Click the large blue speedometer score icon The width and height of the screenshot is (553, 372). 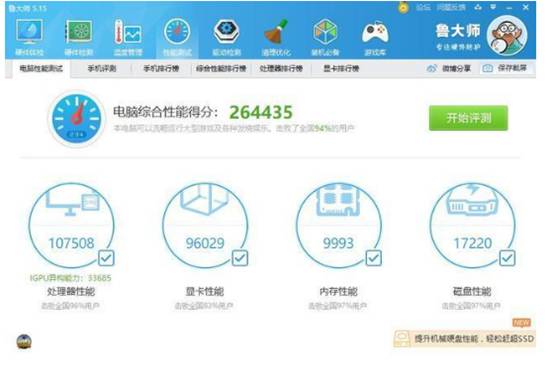tap(77, 119)
